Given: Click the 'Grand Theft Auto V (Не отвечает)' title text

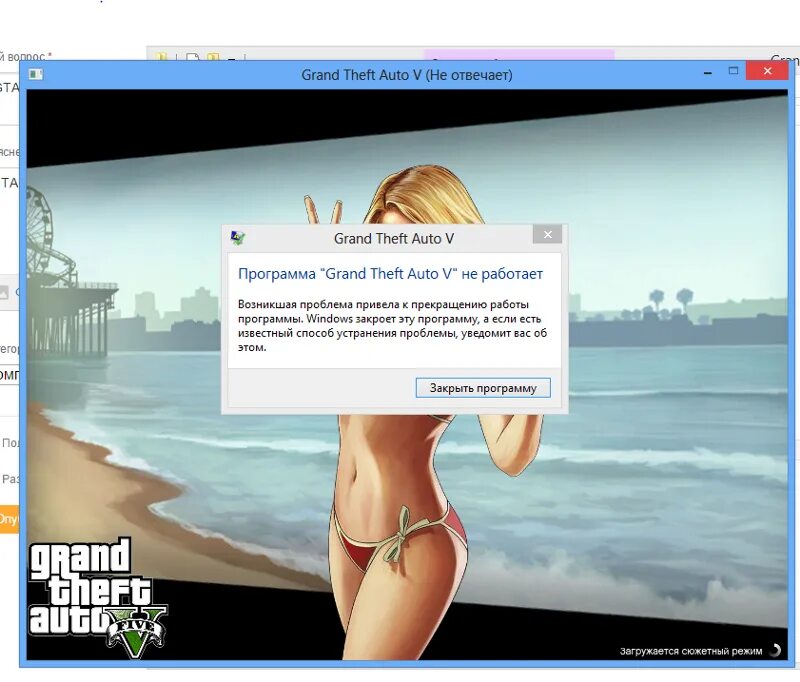Looking at the screenshot, I should click(407, 75).
